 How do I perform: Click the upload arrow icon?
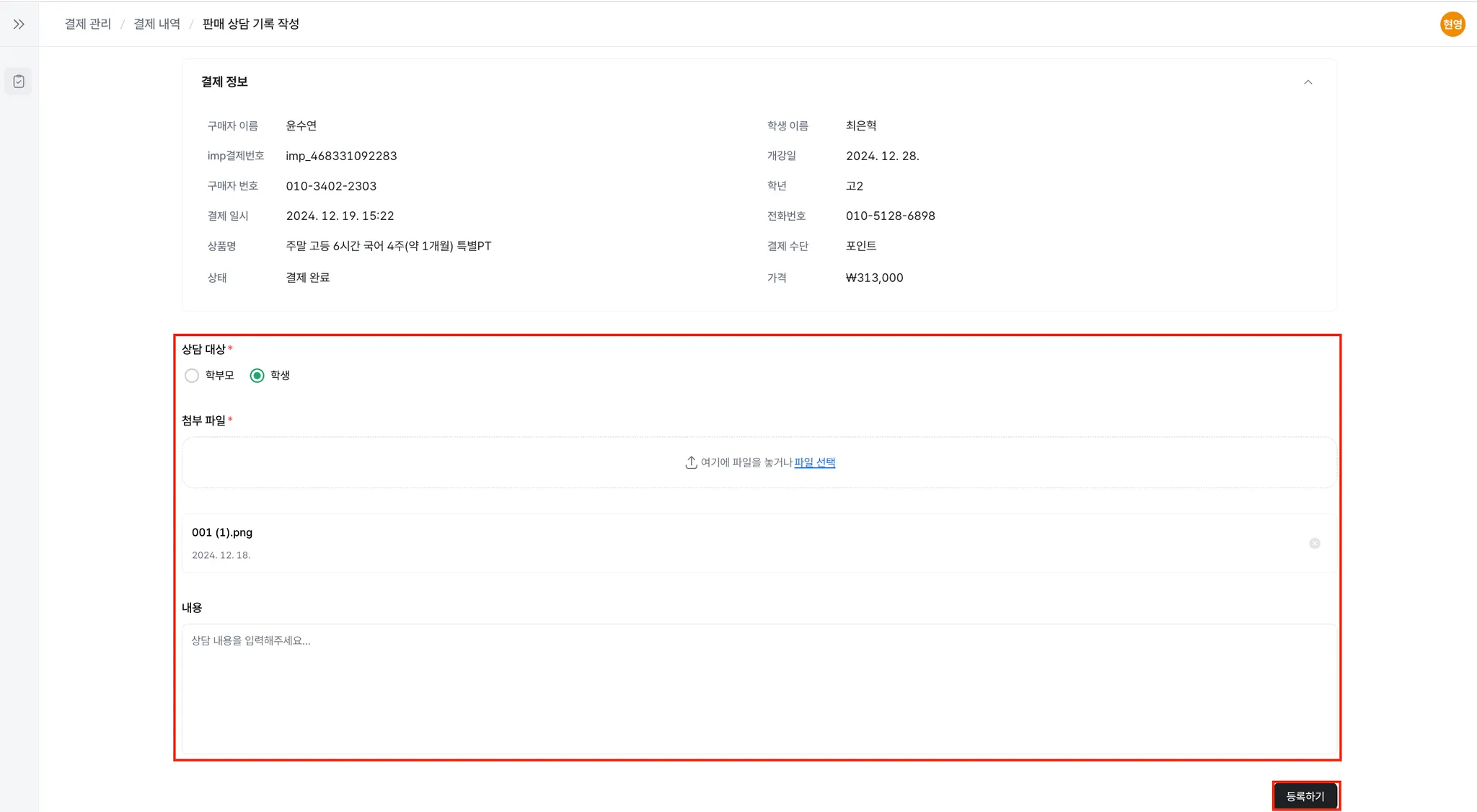tap(690, 462)
